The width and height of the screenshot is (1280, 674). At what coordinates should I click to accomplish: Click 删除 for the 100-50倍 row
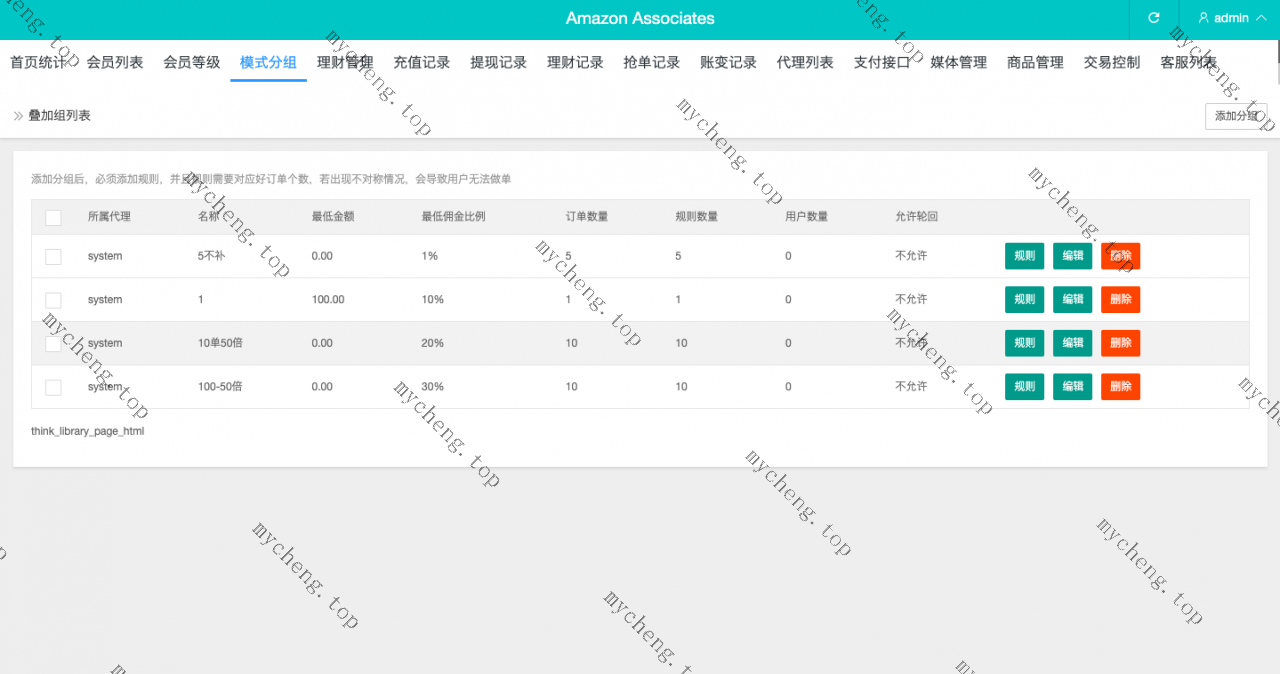tap(1120, 387)
